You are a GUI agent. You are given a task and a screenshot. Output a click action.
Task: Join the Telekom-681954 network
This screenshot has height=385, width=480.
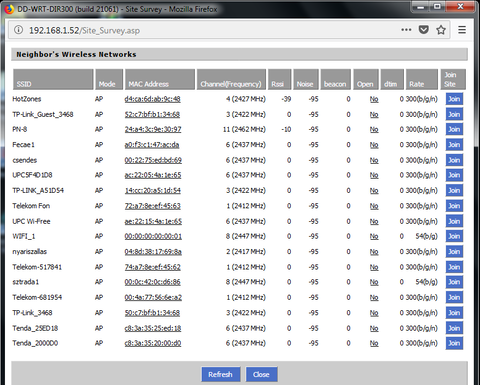(x=454, y=297)
